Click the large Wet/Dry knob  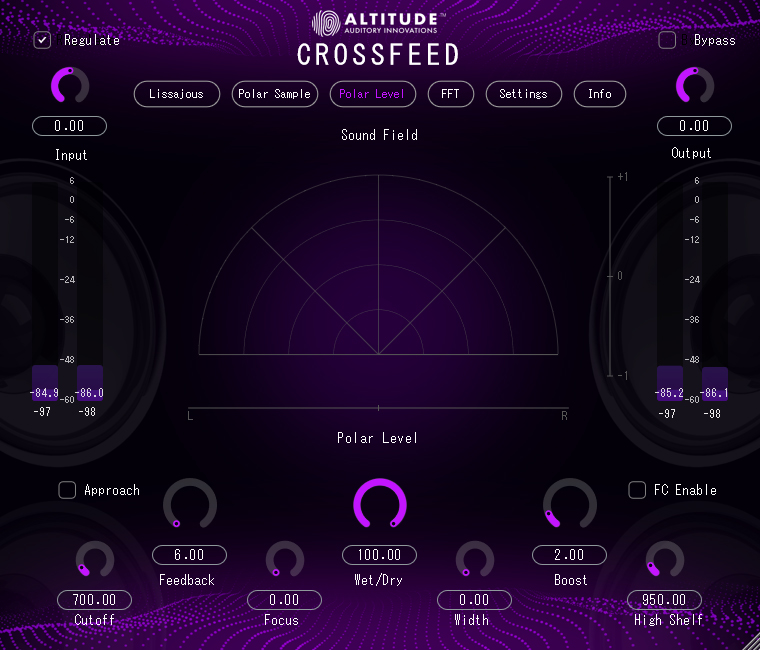tap(380, 505)
